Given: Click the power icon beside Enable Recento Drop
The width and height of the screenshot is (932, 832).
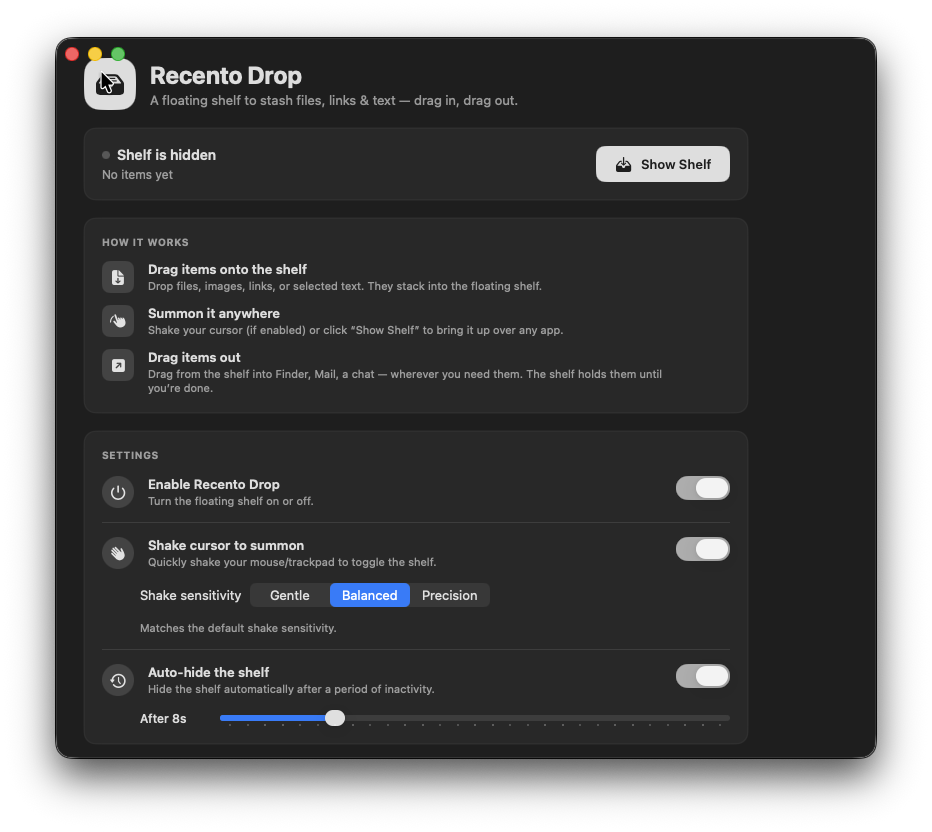Looking at the screenshot, I should point(118,492).
